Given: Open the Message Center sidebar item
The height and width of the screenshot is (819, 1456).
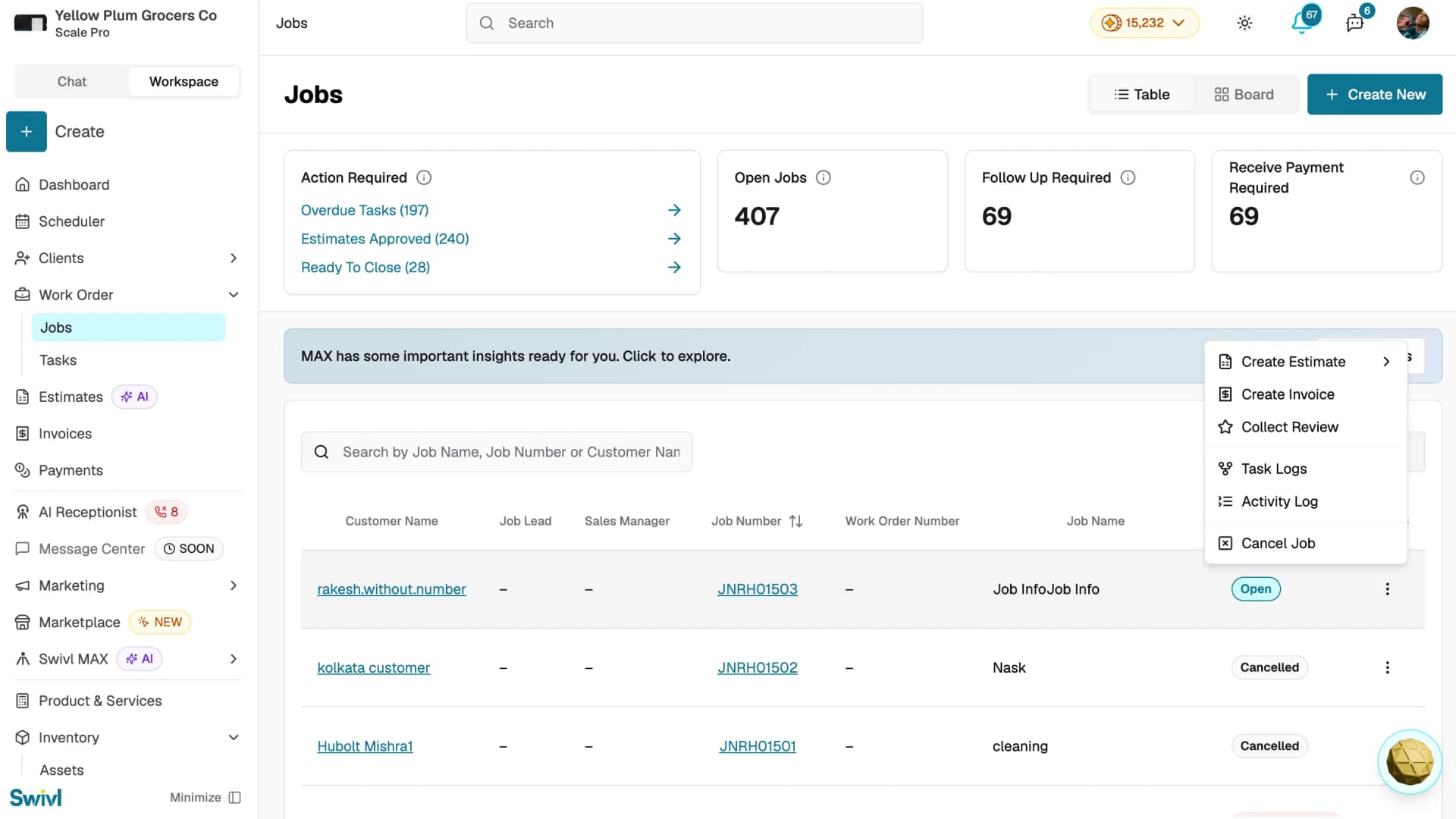Looking at the screenshot, I should pos(91,549).
